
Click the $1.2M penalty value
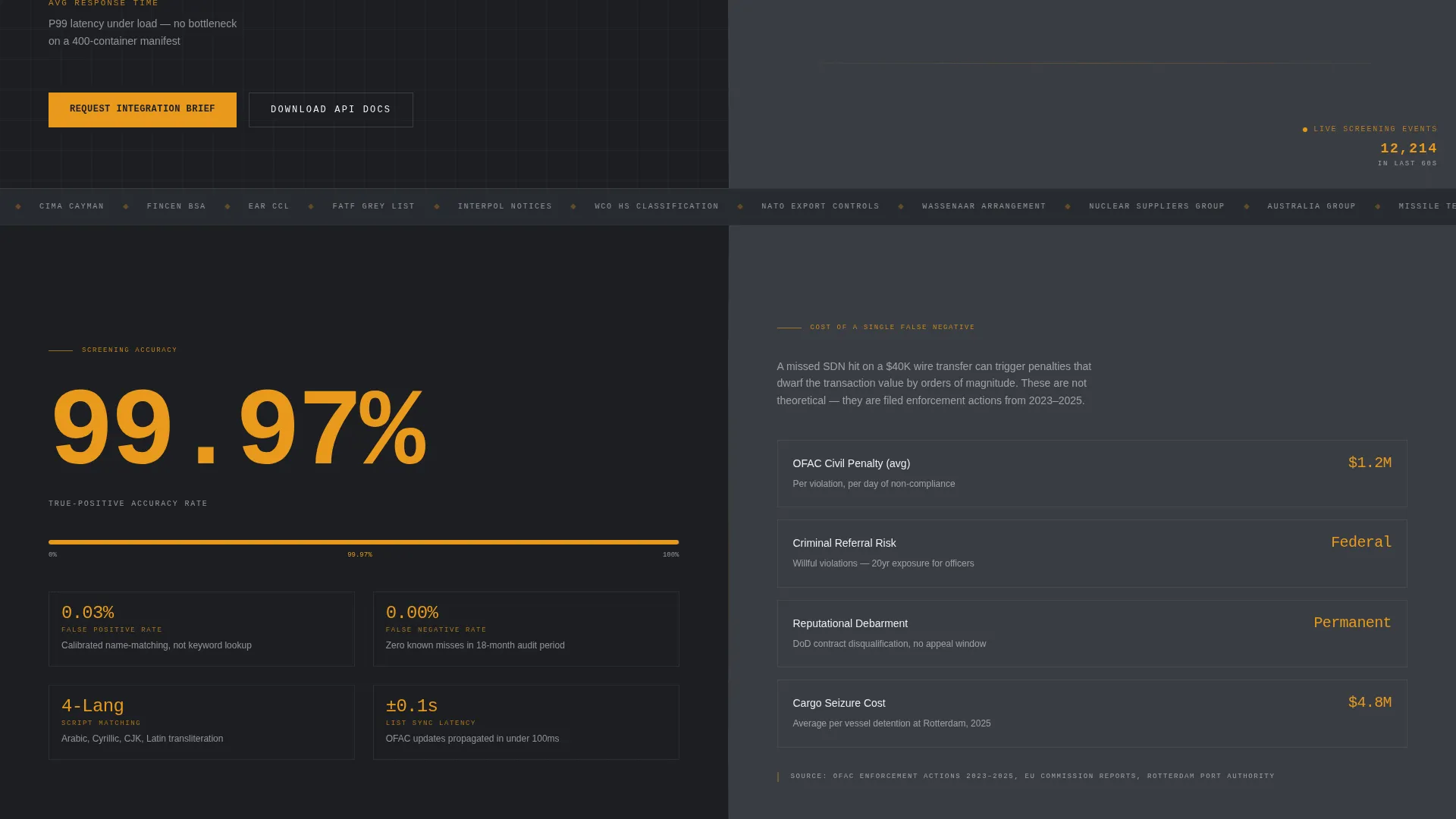(x=1370, y=463)
